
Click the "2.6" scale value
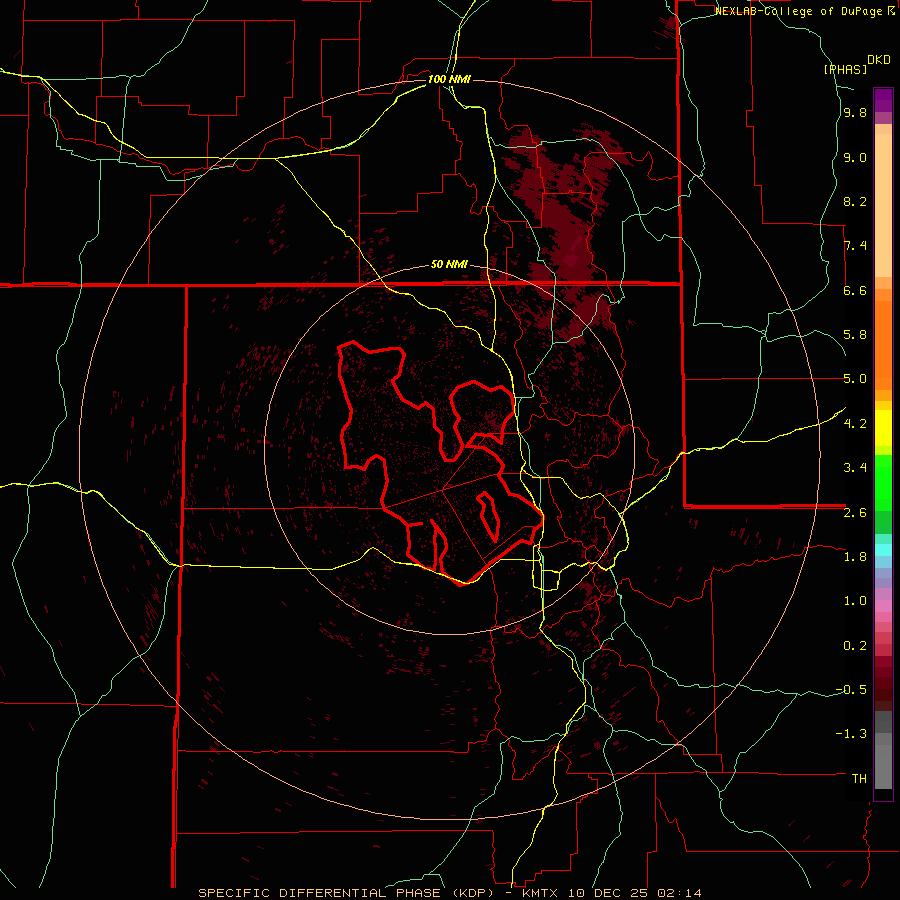[855, 512]
